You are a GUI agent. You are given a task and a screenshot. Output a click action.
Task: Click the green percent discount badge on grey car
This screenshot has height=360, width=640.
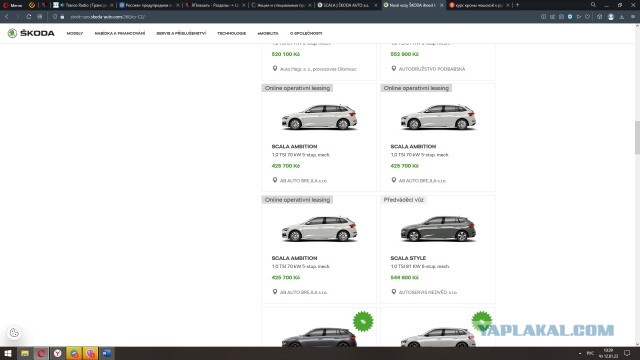coord(363,321)
